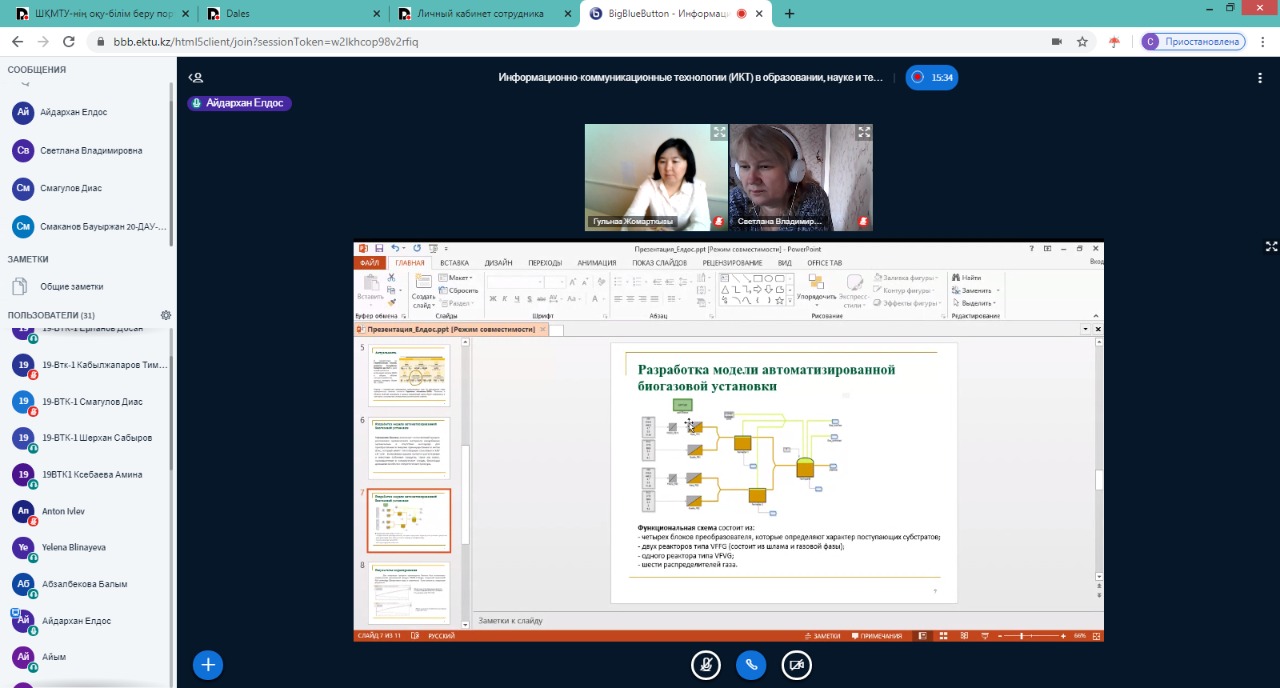Open the ФАЙЛ tab in PowerPoint
This screenshot has height=688, width=1280.
click(x=370, y=263)
